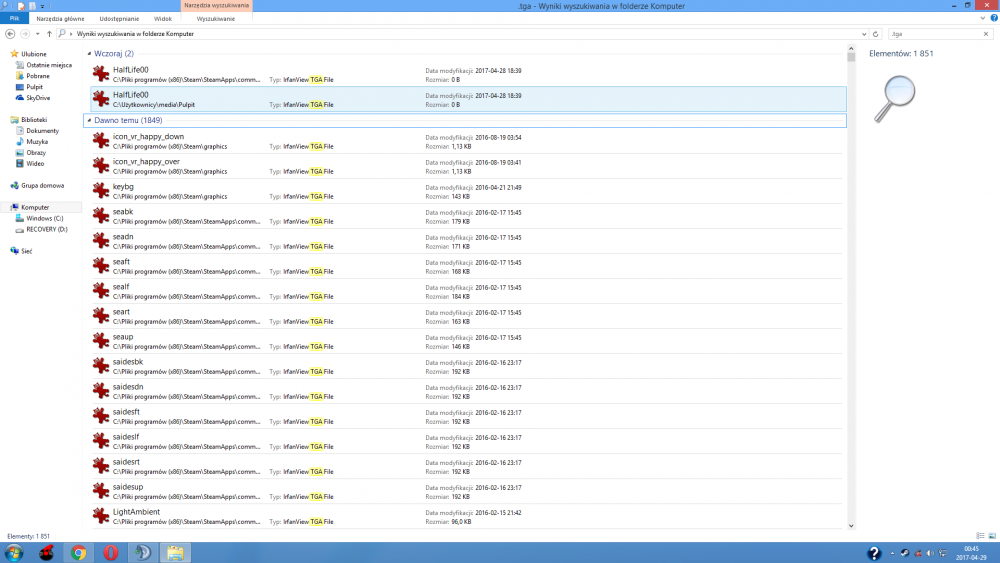
Task: Open the Plik menu
Action: (14, 19)
